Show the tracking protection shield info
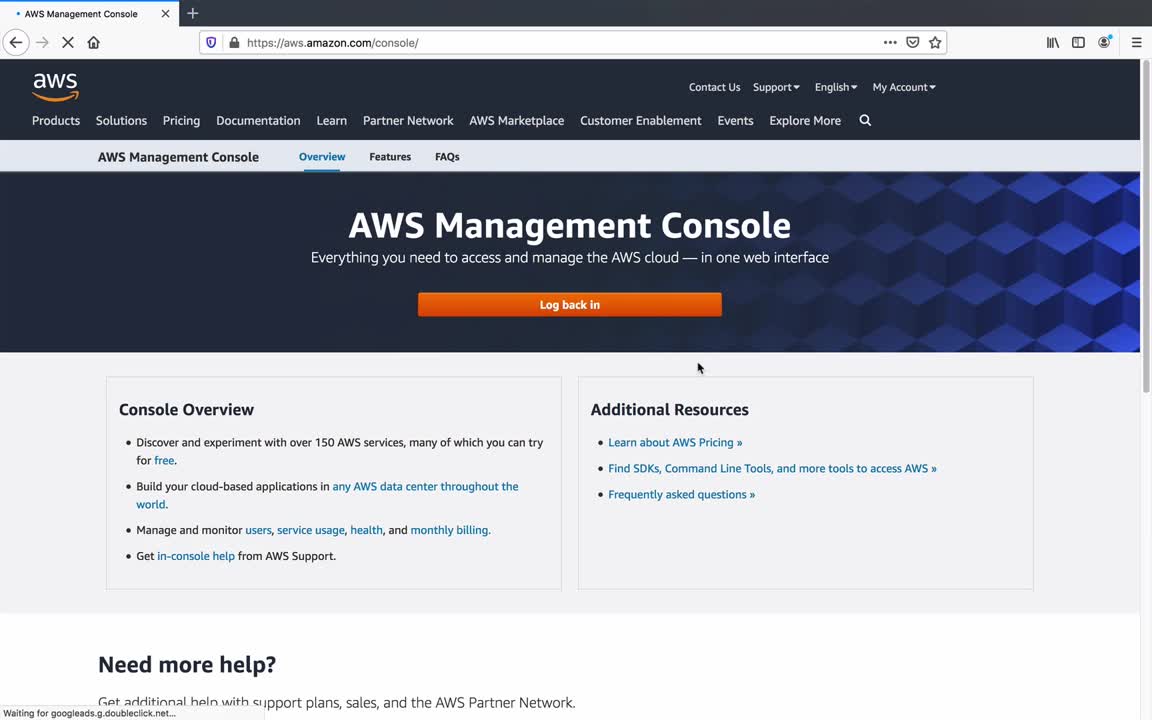 coord(211,43)
